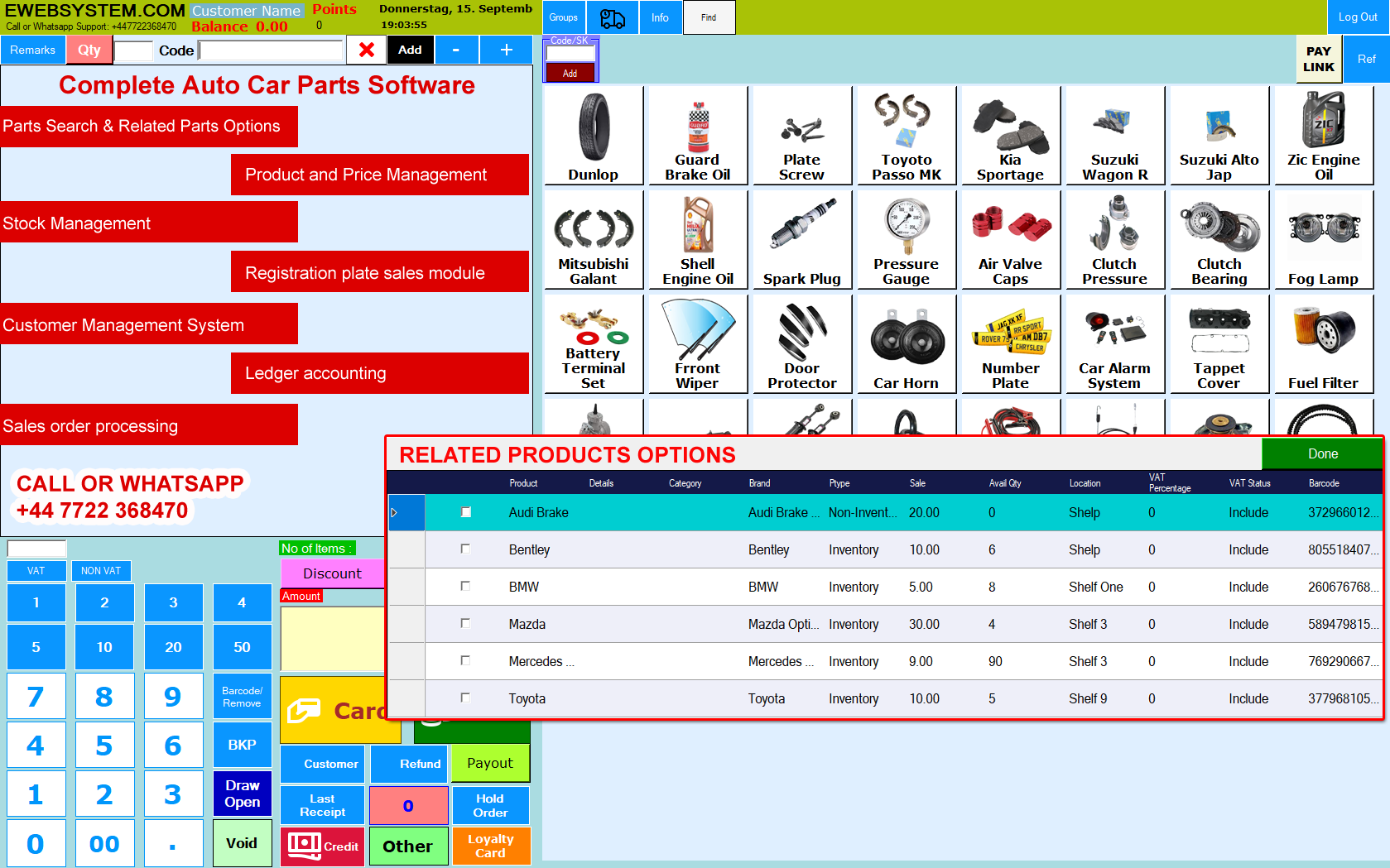This screenshot has height=868, width=1390.
Task: Select the Kia Sportage product
Action: coord(1011,135)
